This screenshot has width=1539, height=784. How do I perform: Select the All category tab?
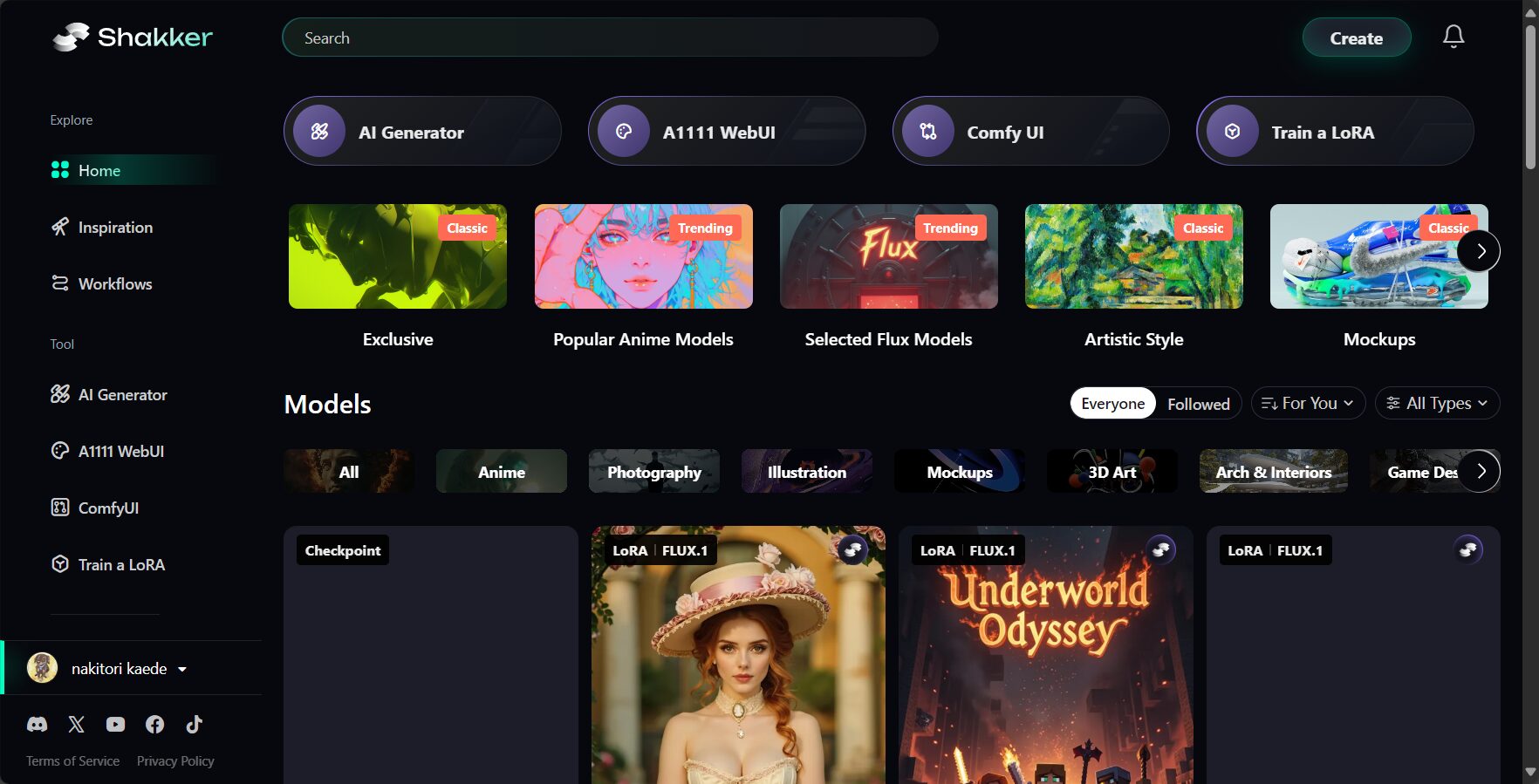tap(349, 471)
